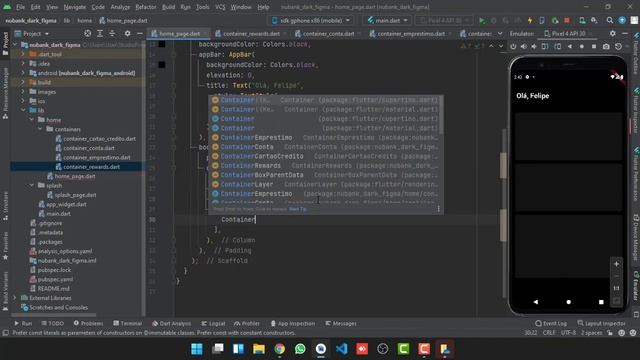The height and width of the screenshot is (360, 640).
Task: Show hidden editor tabs chevron
Action: pos(500,33)
